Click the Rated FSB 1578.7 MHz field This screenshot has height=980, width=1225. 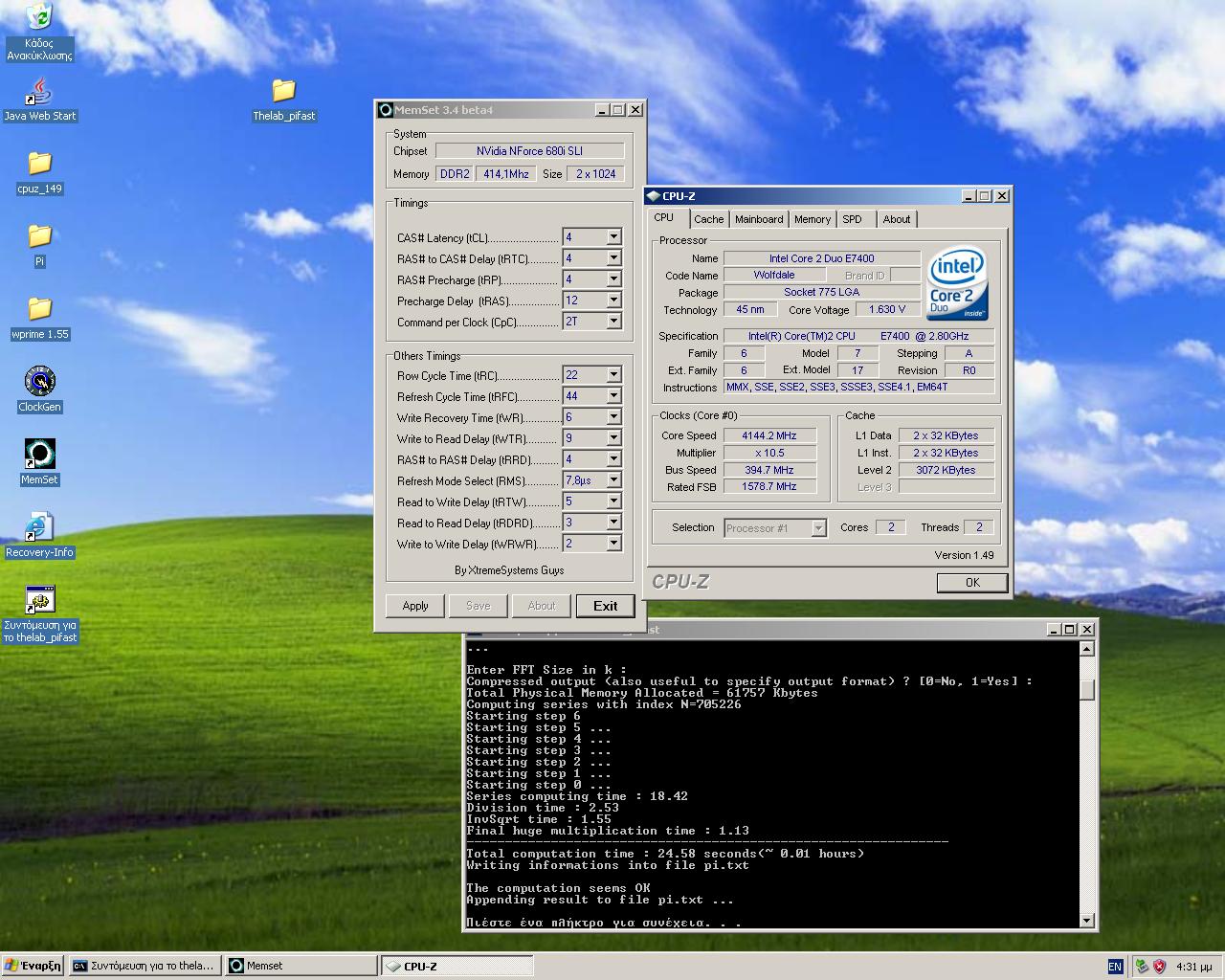pos(769,487)
